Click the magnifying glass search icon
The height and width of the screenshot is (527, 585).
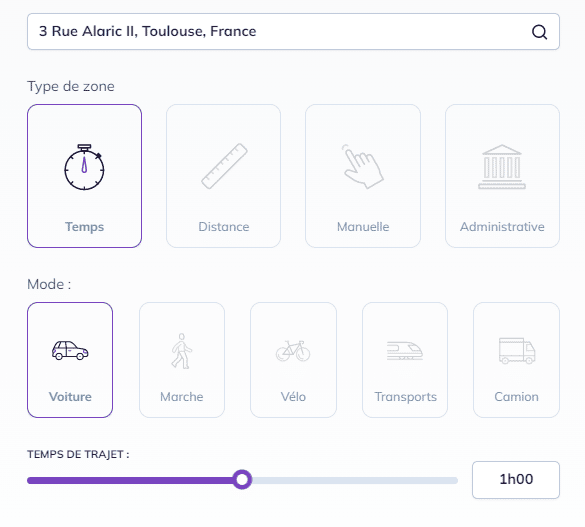coord(539,32)
